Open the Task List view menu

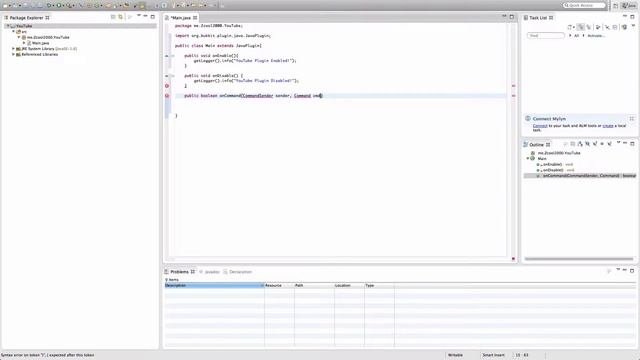[633, 26]
